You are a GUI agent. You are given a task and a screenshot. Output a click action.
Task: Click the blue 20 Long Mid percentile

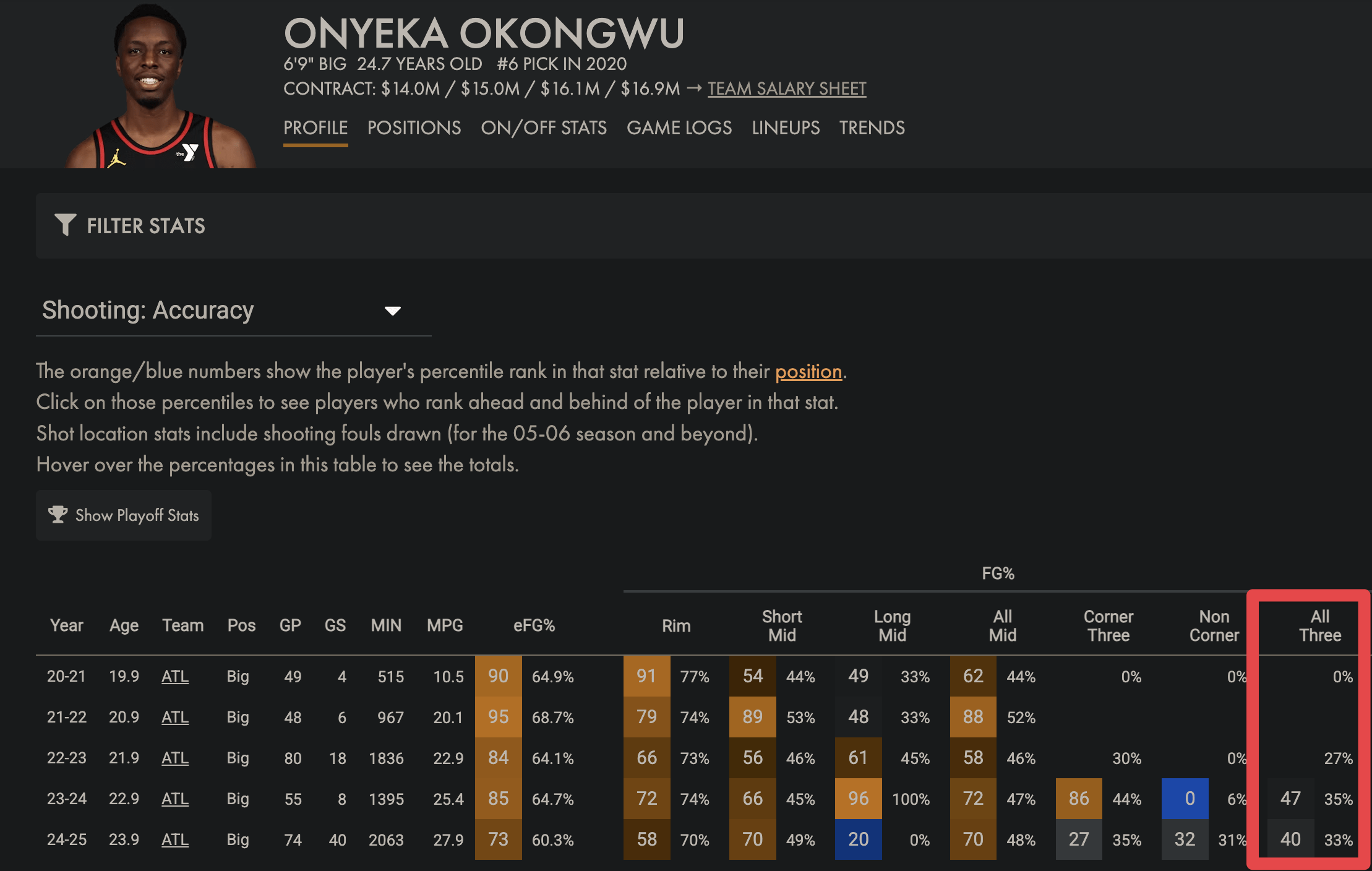(858, 839)
